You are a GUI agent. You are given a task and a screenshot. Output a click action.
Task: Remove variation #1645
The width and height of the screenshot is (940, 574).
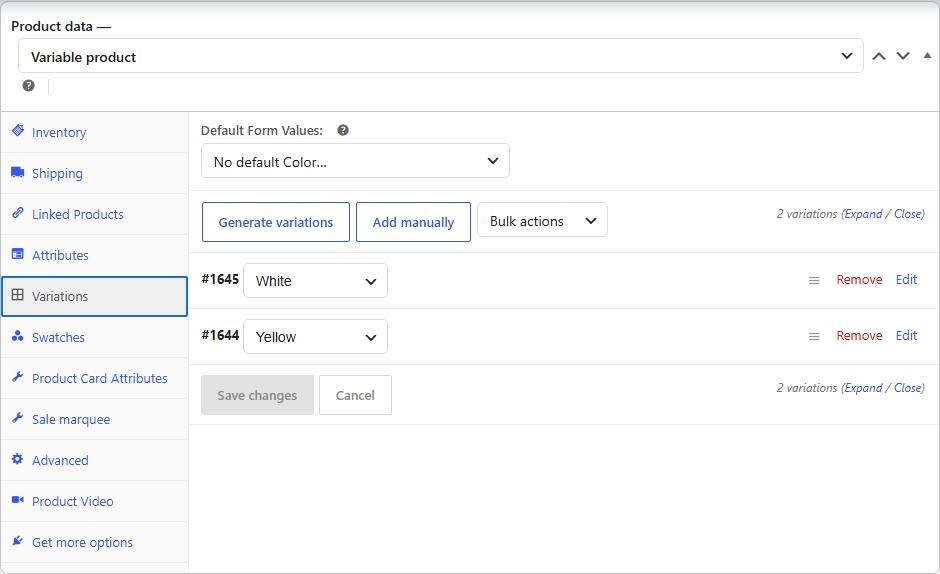coord(859,280)
